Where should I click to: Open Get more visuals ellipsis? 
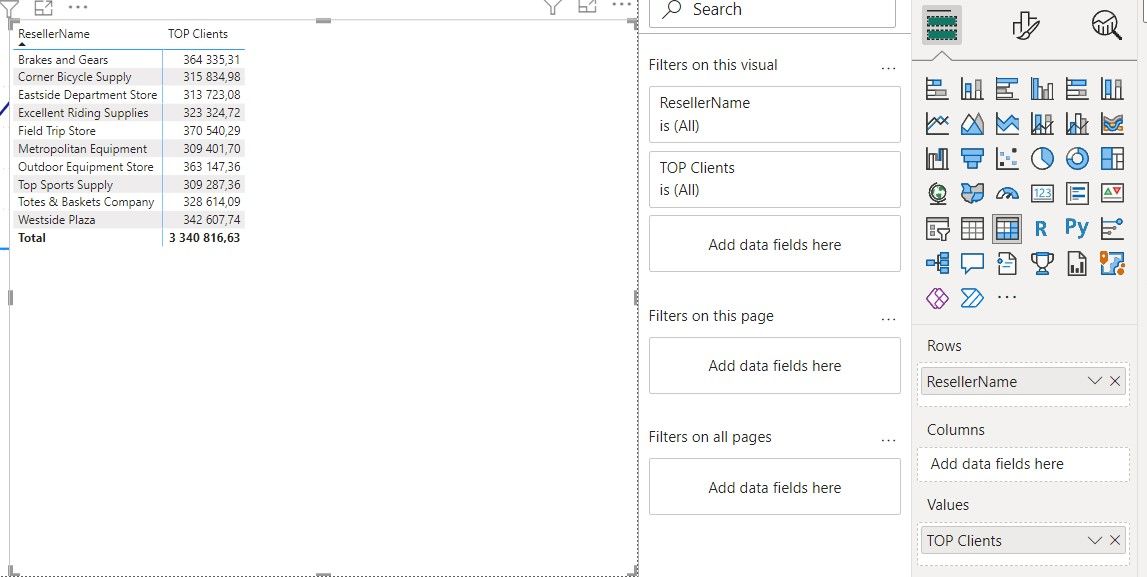[x=1007, y=298]
